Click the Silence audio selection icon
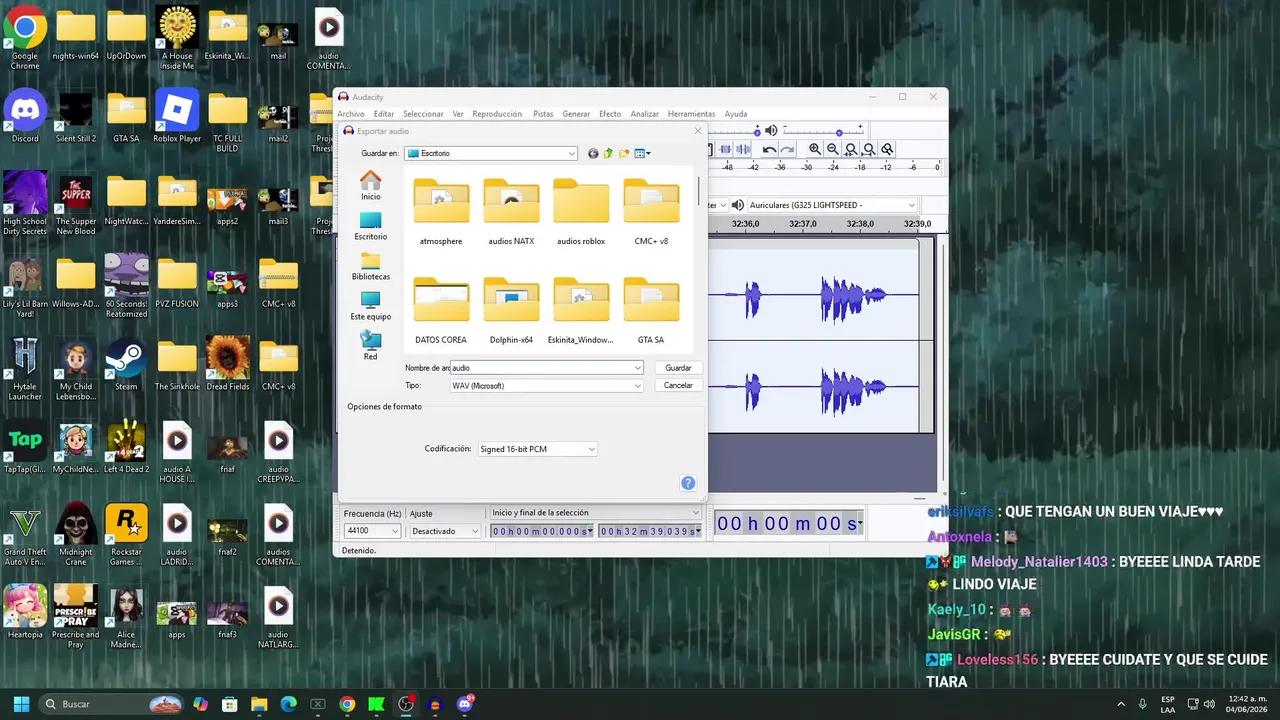 745,149
